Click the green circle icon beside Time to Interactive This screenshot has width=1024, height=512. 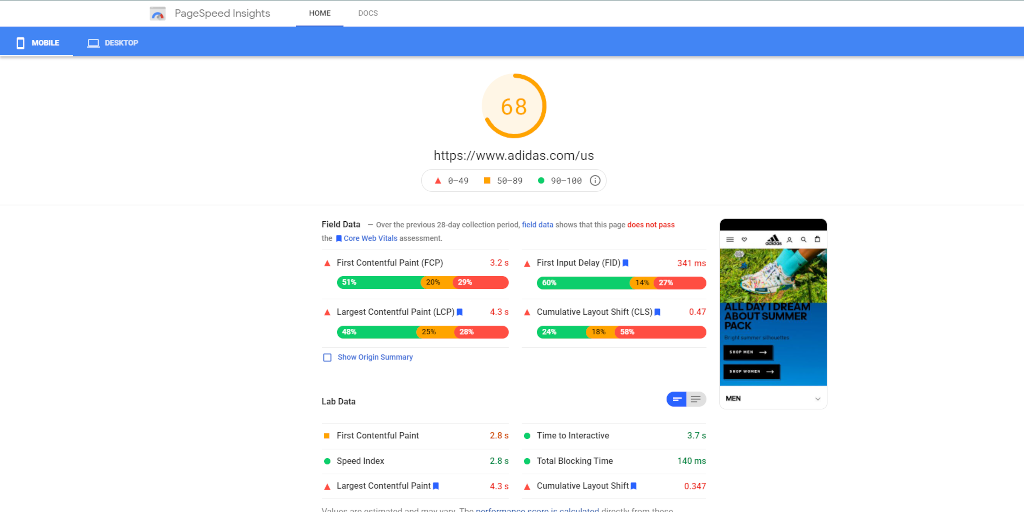coord(527,436)
